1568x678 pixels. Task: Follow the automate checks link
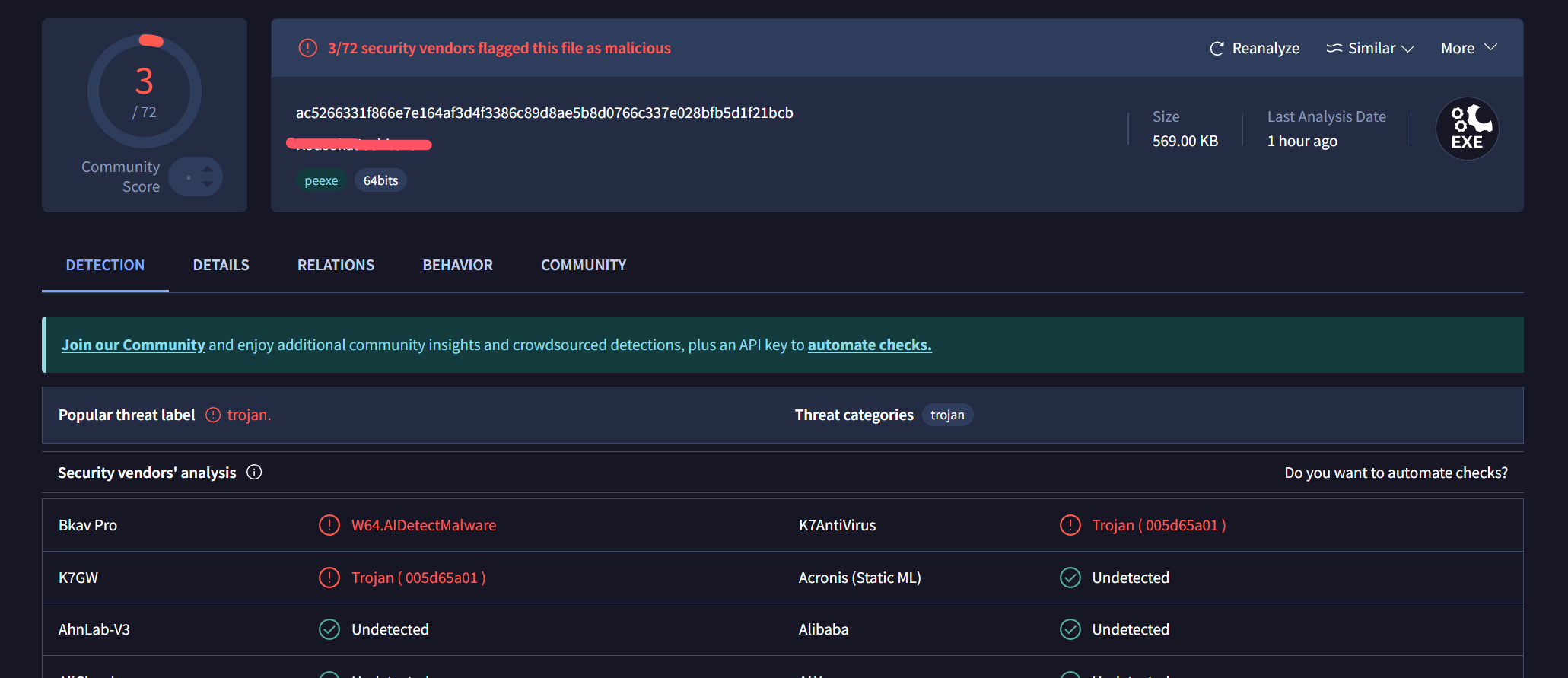pyautogui.click(x=870, y=345)
